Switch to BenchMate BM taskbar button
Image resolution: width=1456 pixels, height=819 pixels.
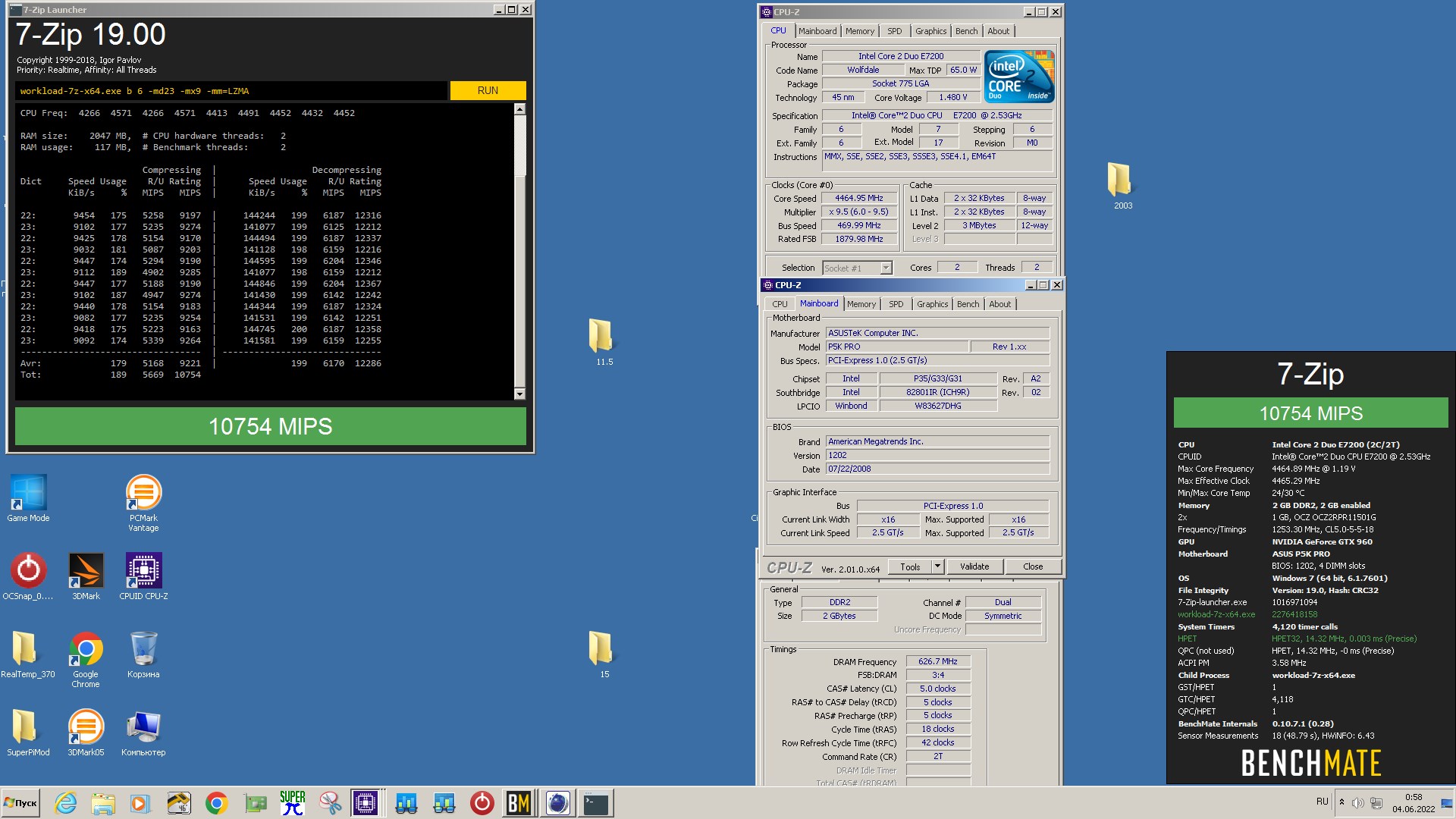tap(519, 803)
